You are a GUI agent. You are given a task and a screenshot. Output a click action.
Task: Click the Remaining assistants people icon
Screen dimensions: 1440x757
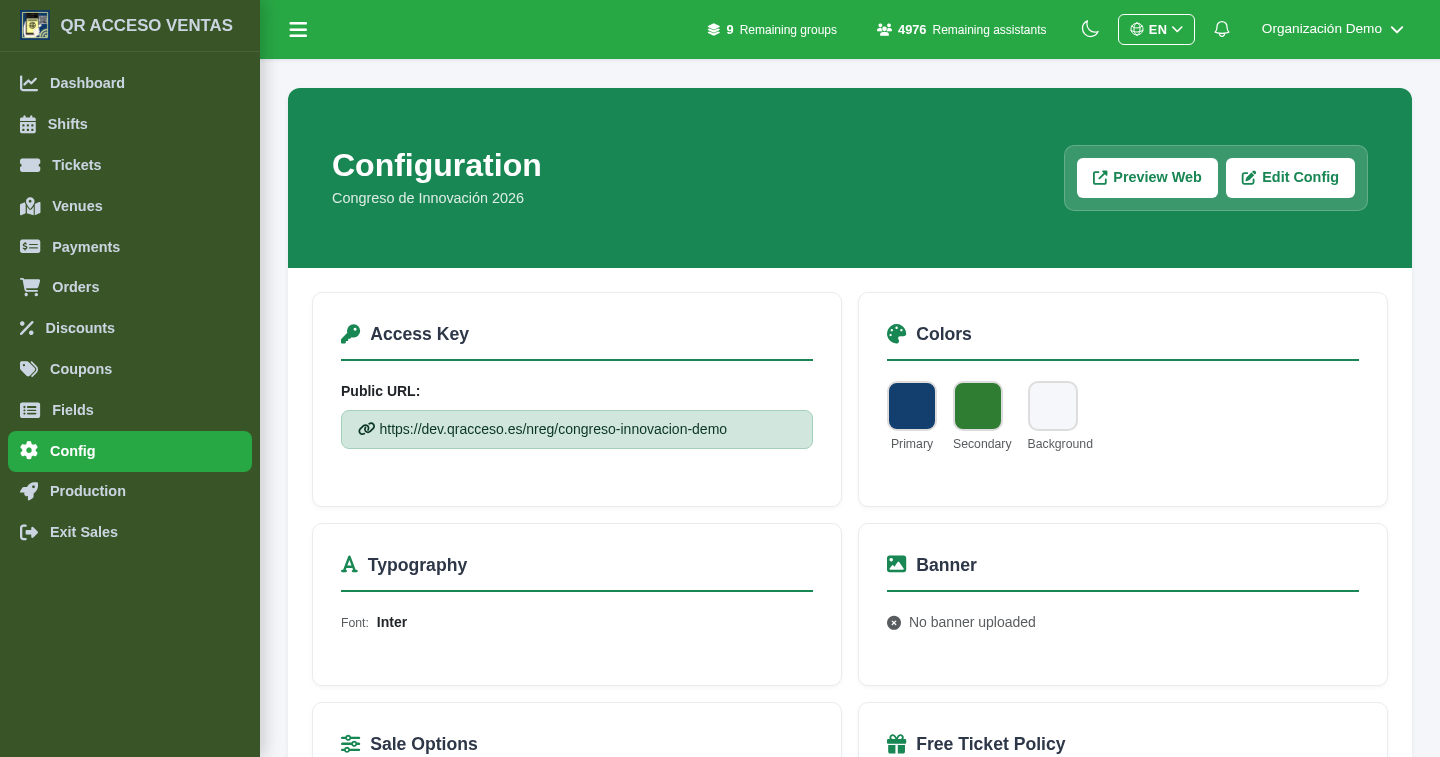point(884,30)
